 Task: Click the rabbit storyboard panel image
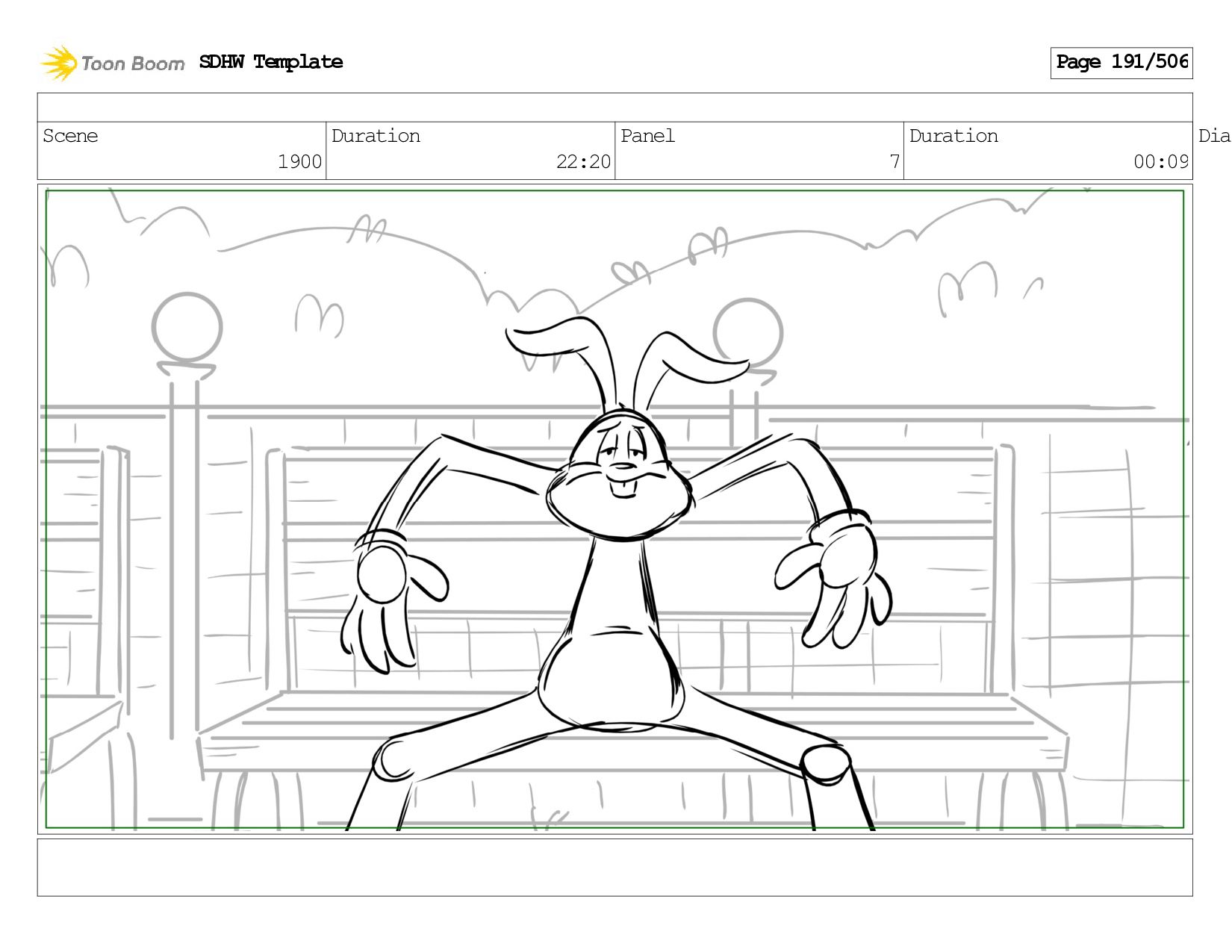click(615, 509)
